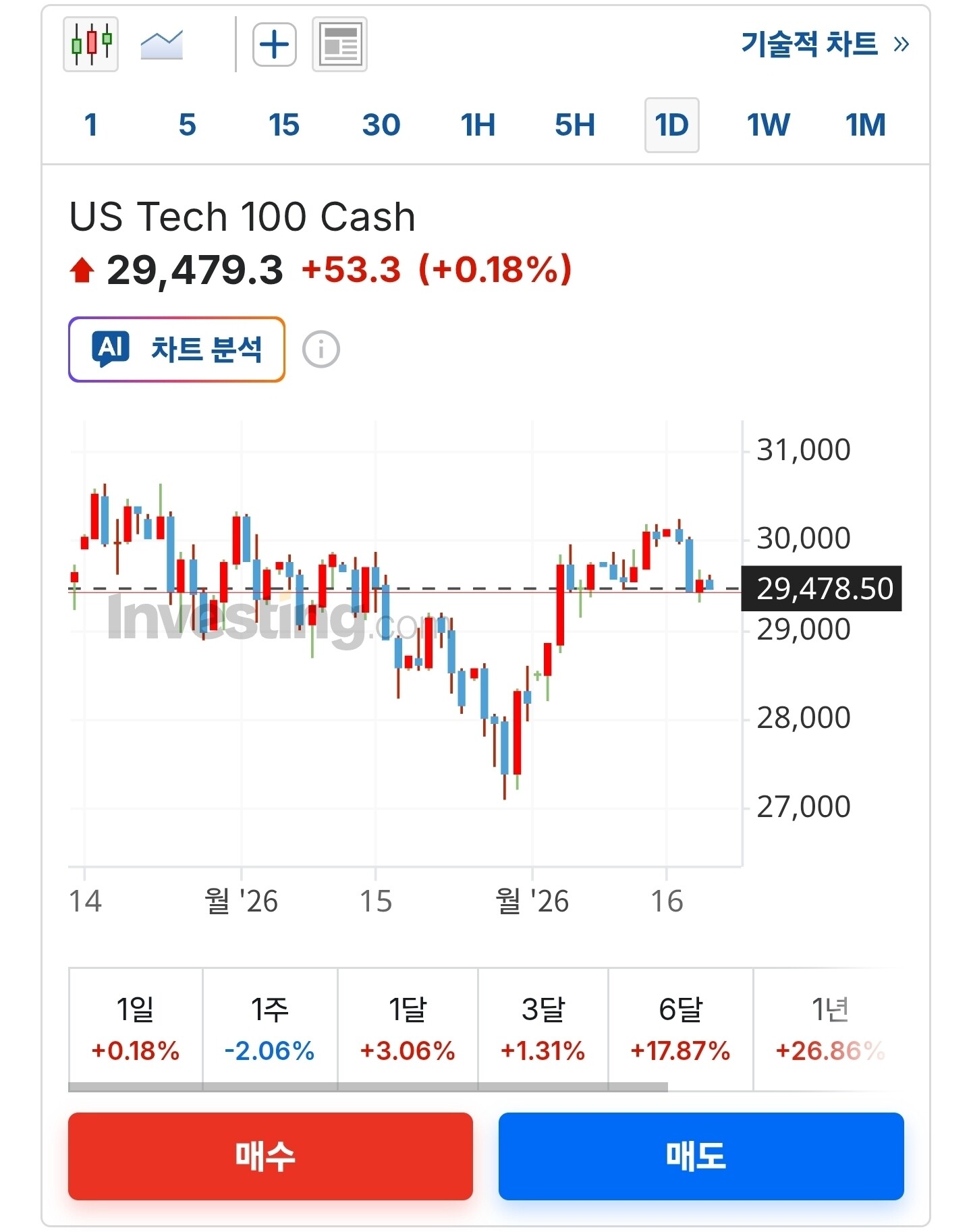Switch to area line chart icon

tap(161, 45)
